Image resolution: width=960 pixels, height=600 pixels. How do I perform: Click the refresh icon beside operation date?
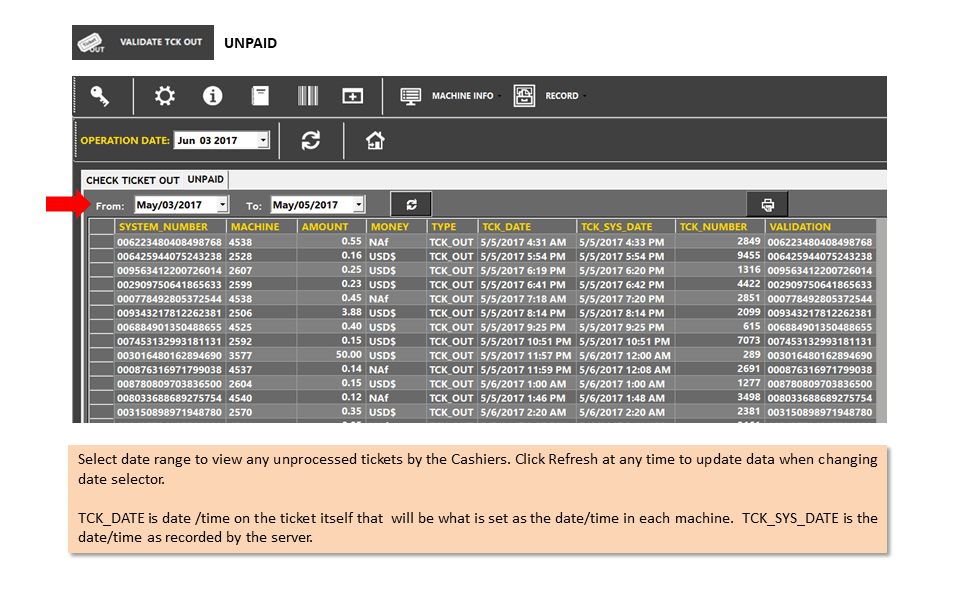[310, 140]
